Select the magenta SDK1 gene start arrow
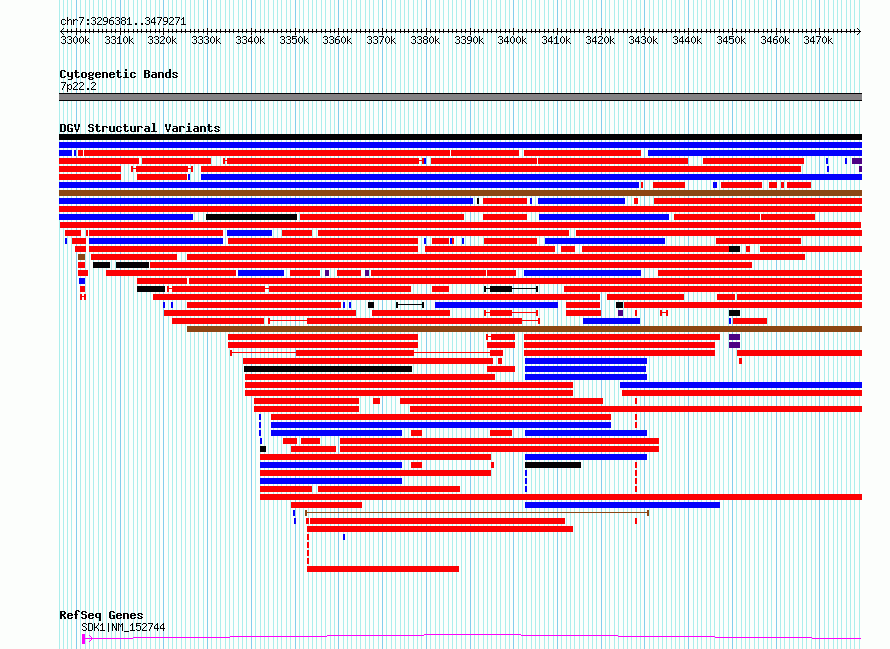The width and height of the screenshot is (890, 649). pos(87,639)
